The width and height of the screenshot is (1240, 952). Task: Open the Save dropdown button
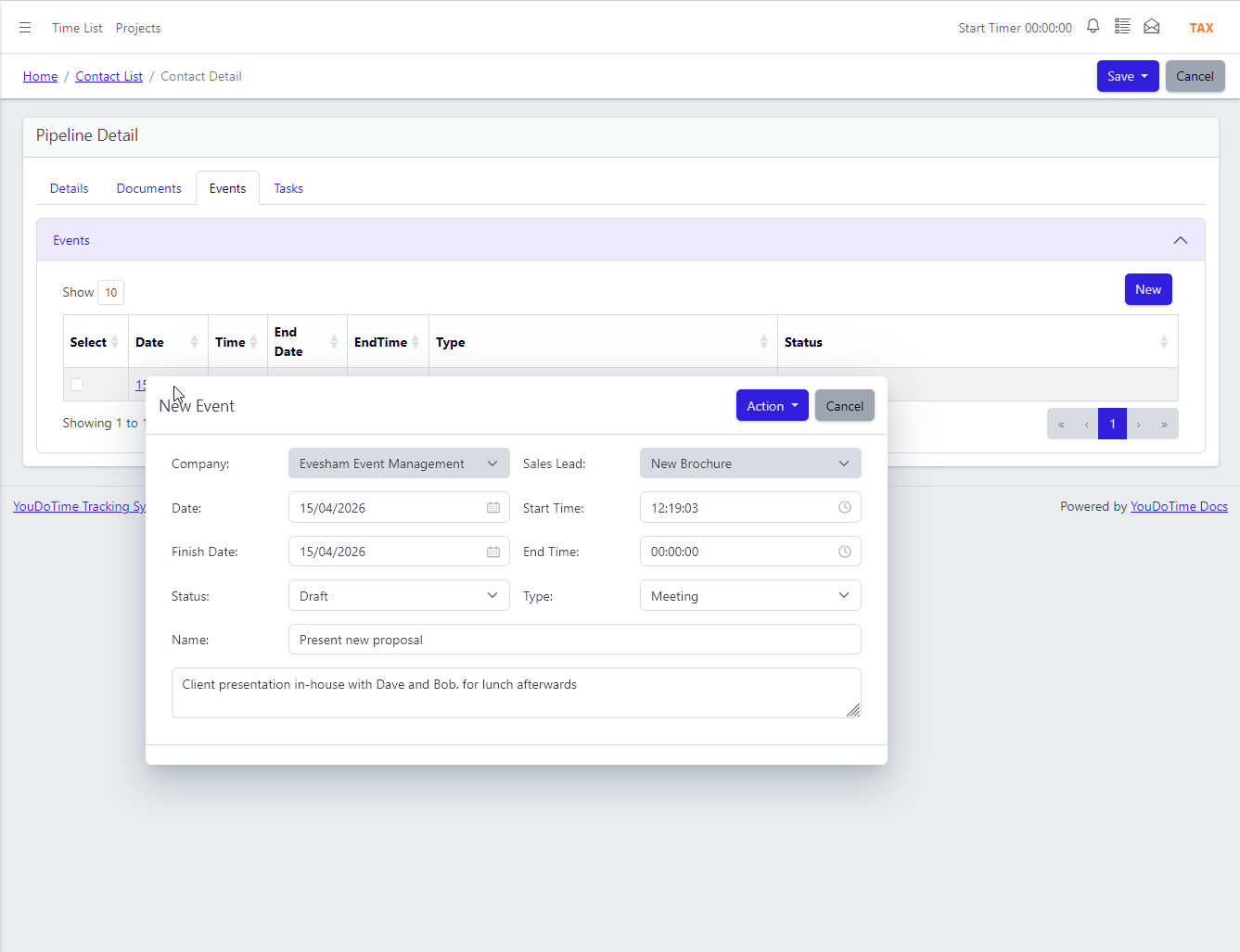(1128, 76)
